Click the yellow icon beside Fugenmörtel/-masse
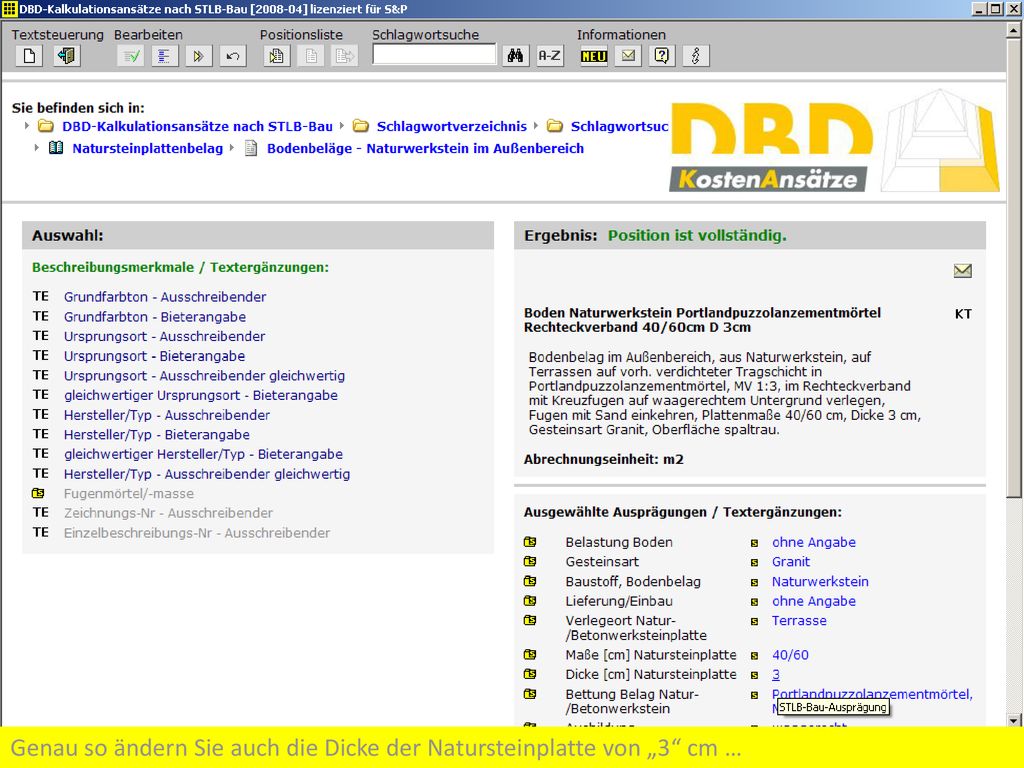Image resolution: width=1024 pixels, height=768 pixels. (x=39, y=493)
